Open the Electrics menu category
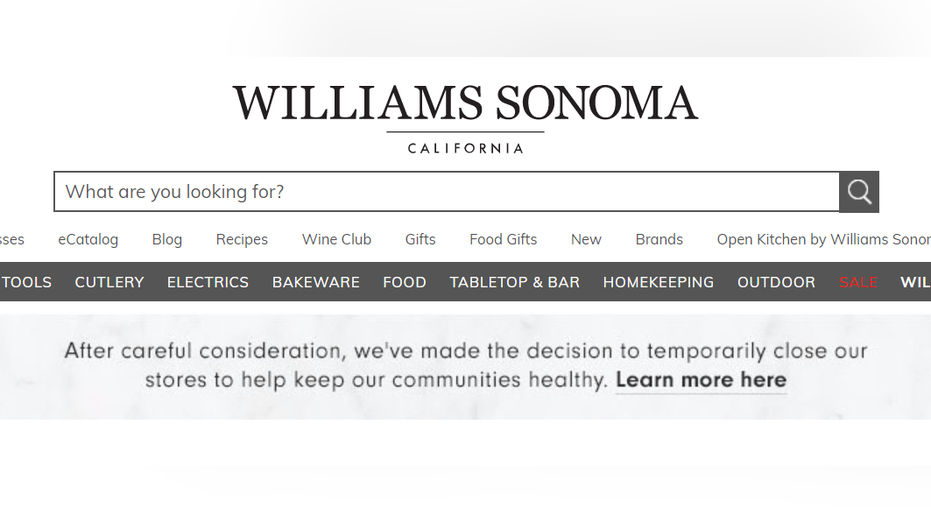This screenshot has width=931, height=523. coord(208,282)
